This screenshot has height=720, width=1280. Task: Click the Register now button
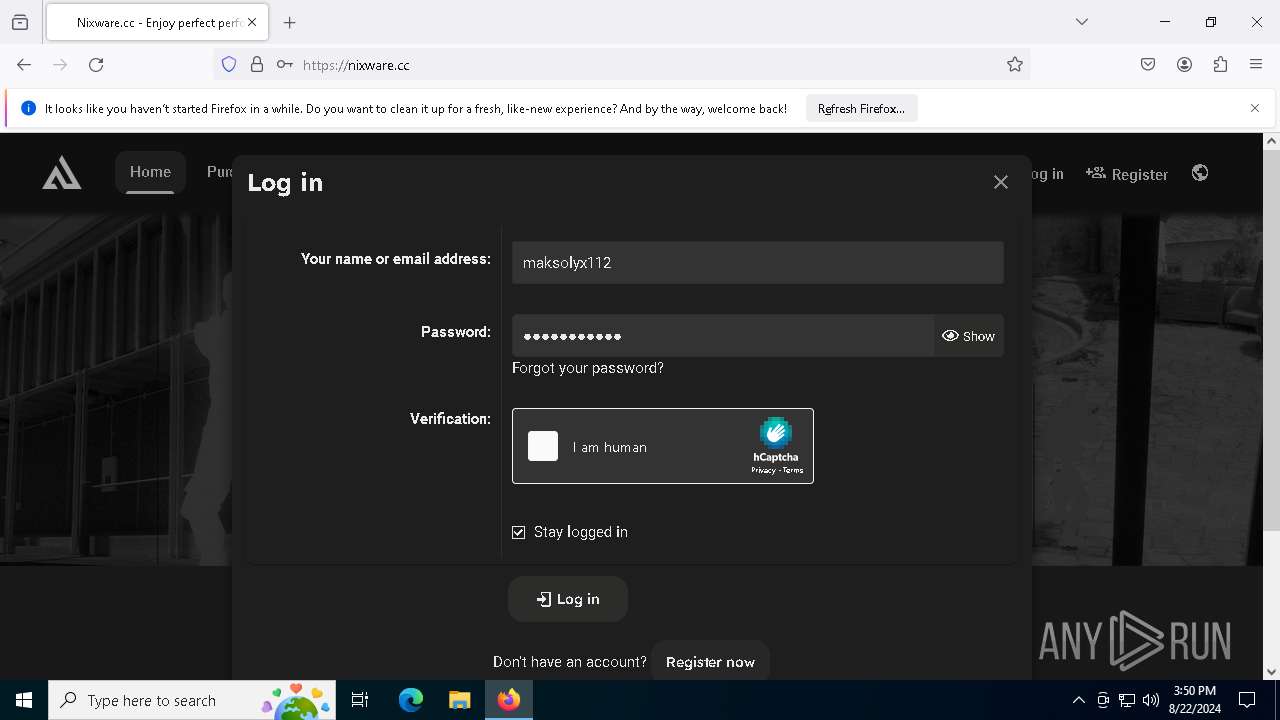point(710,662)
